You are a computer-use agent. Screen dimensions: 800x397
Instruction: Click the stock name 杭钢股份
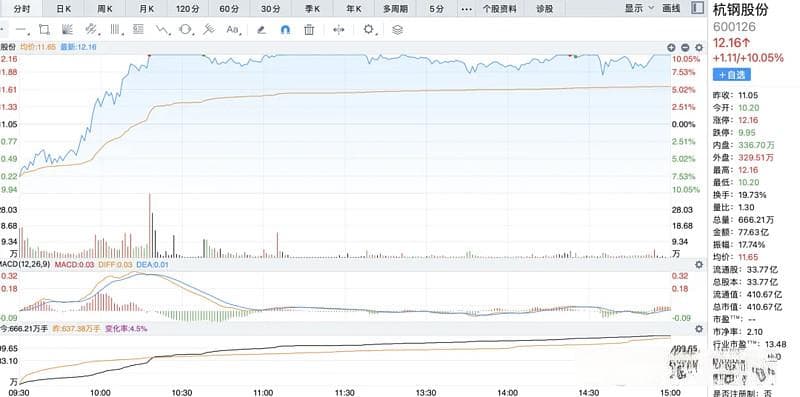coord(740,10)
